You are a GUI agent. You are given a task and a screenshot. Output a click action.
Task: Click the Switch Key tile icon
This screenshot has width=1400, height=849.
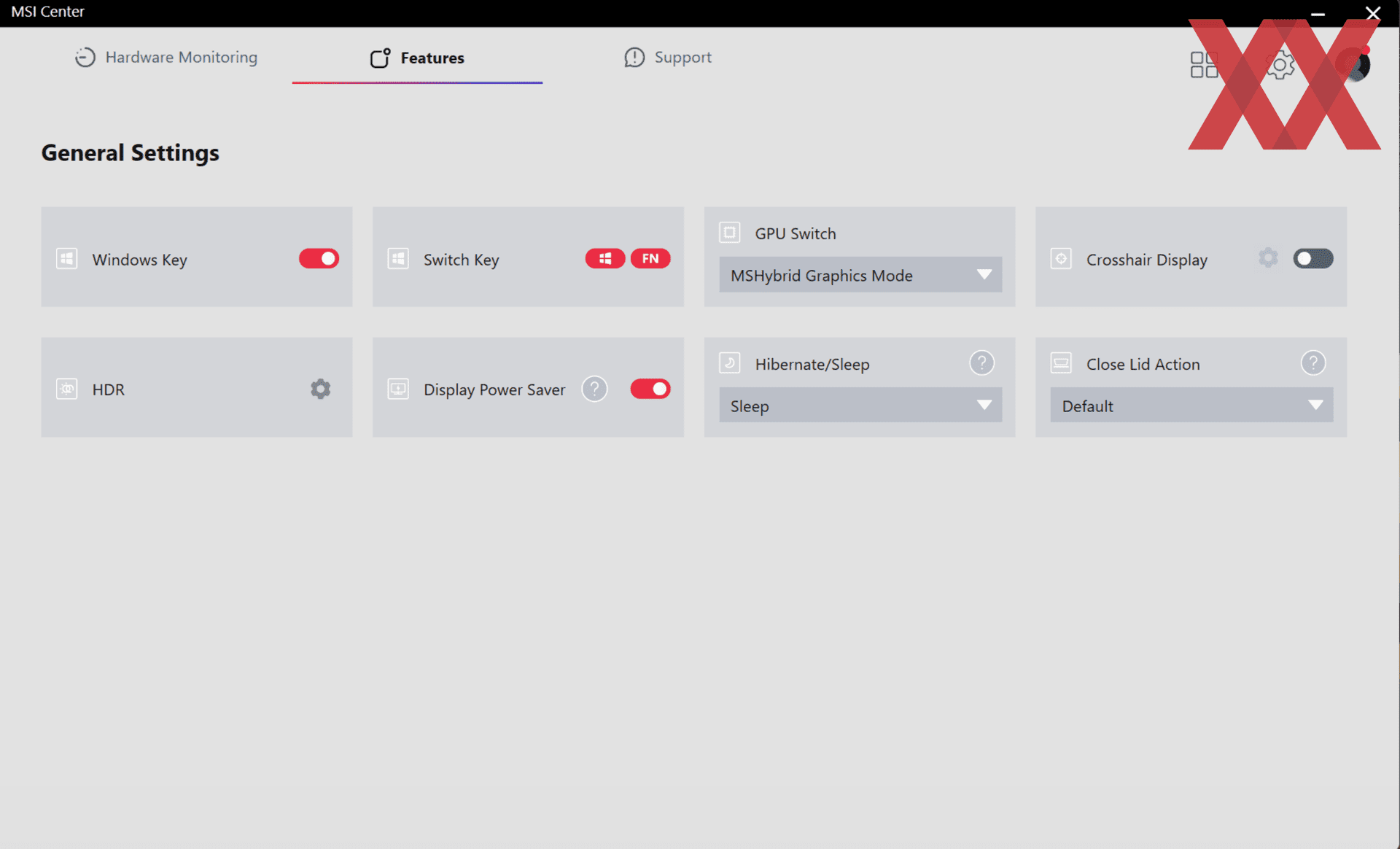398,258
